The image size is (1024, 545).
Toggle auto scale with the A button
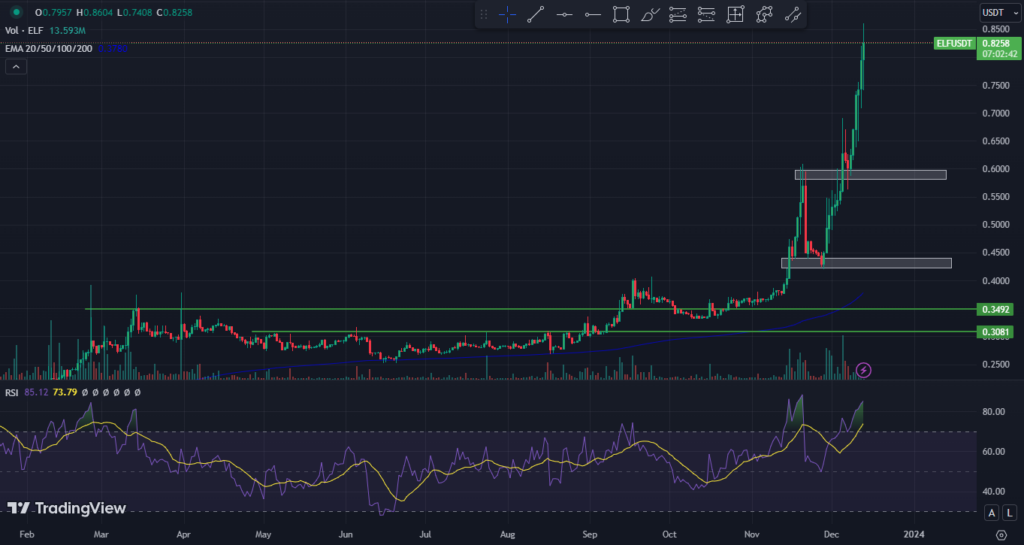click(991, 512)
